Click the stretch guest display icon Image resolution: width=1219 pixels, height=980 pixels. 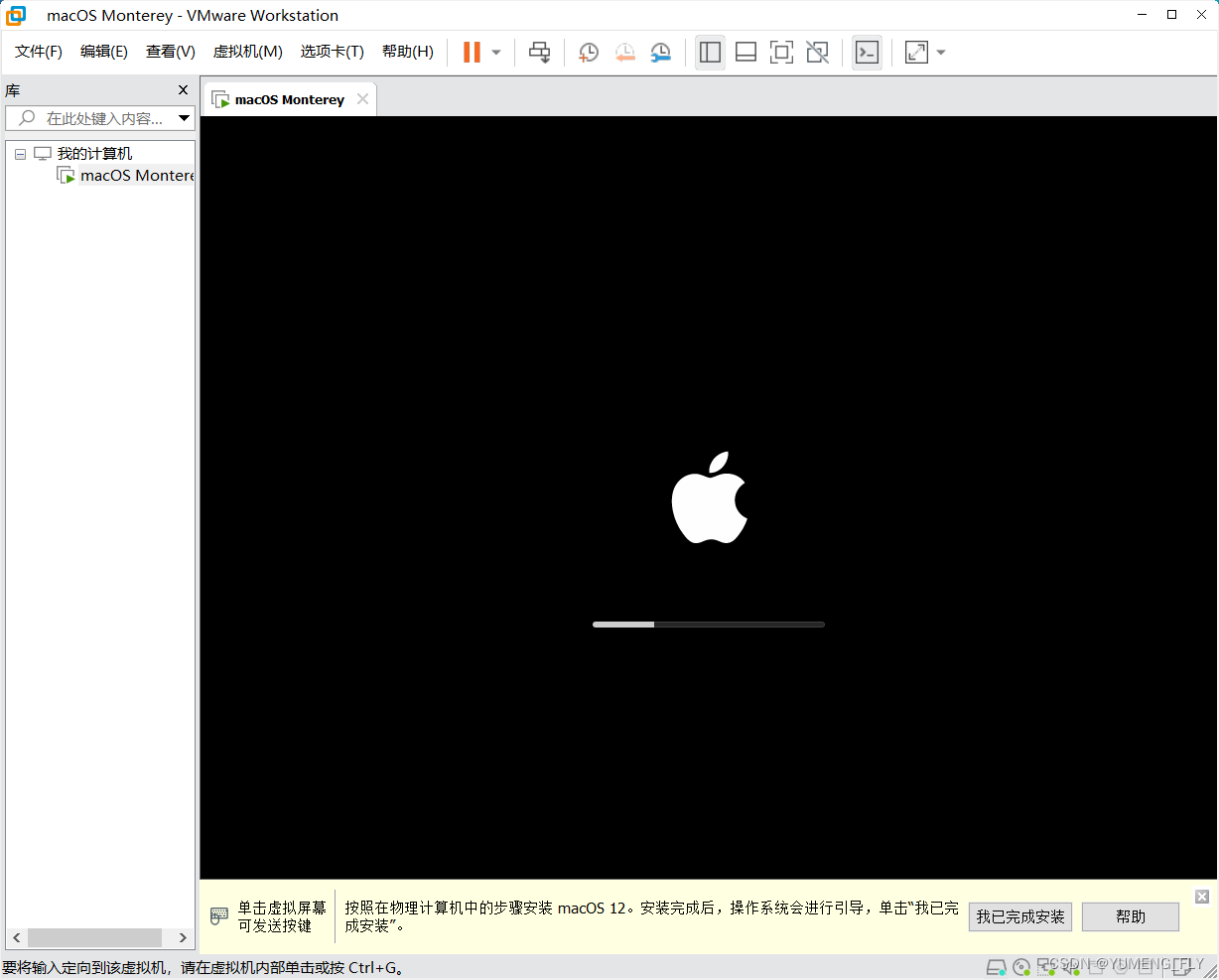916,53
